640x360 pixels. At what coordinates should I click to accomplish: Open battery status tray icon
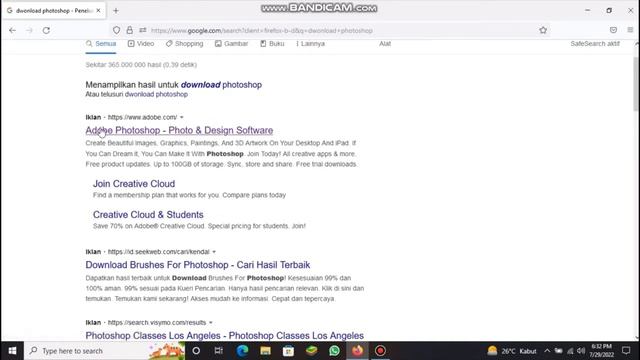558,351
